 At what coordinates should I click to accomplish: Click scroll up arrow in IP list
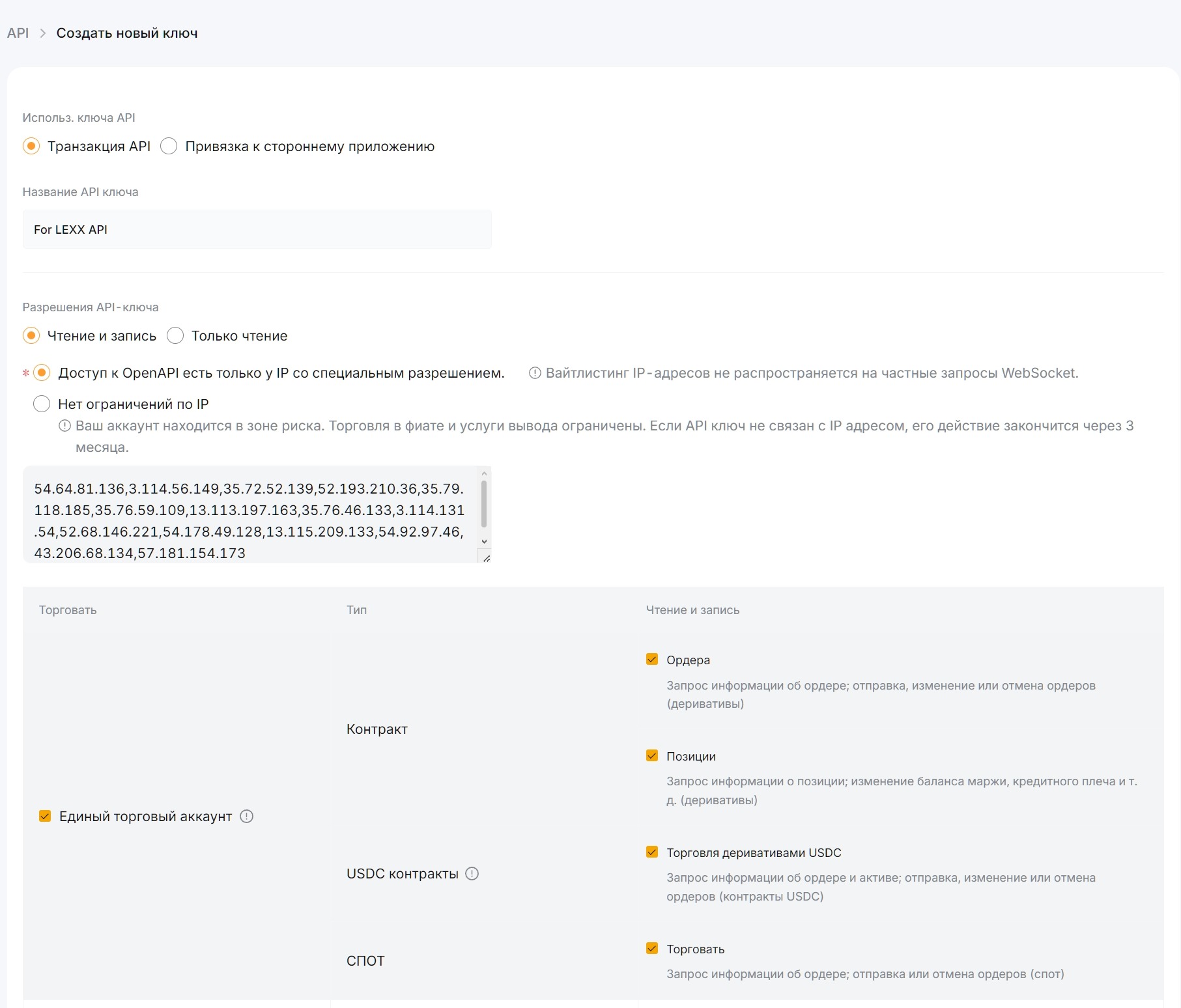pos(484,473)
